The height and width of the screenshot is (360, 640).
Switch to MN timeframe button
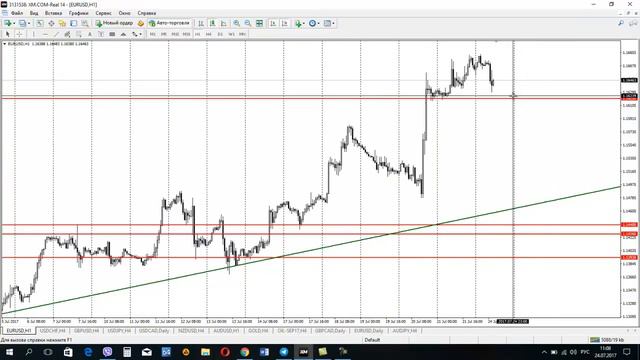[242, 34]
